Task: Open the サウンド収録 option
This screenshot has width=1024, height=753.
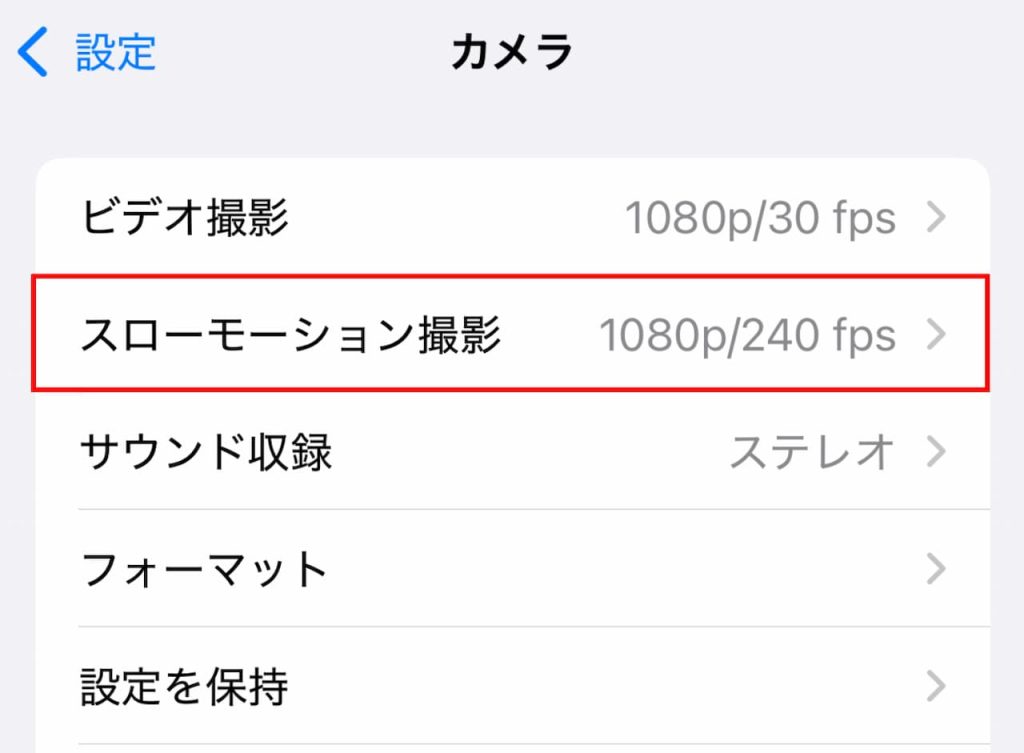Action: 513,451
